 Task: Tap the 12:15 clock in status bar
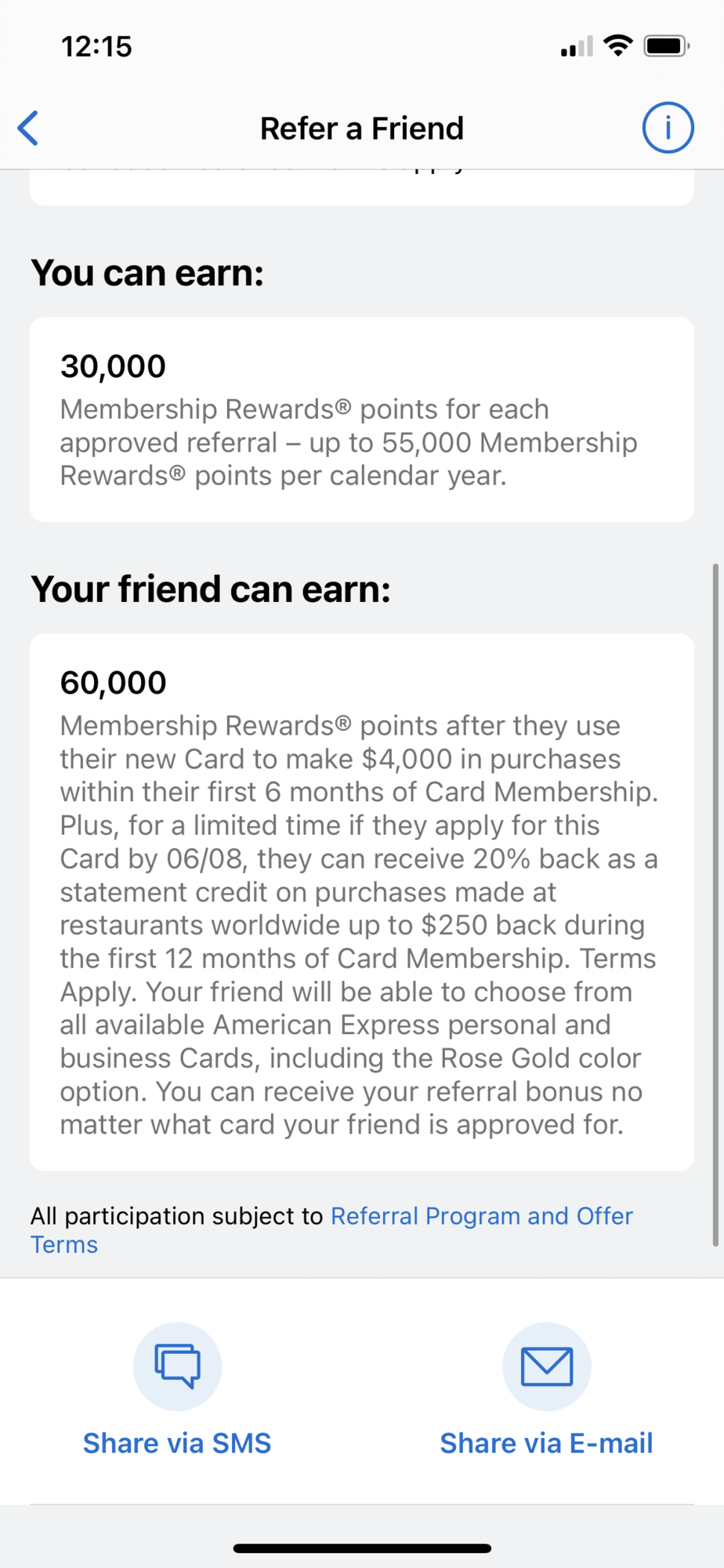pyautogui.click(x=96, y=47)
